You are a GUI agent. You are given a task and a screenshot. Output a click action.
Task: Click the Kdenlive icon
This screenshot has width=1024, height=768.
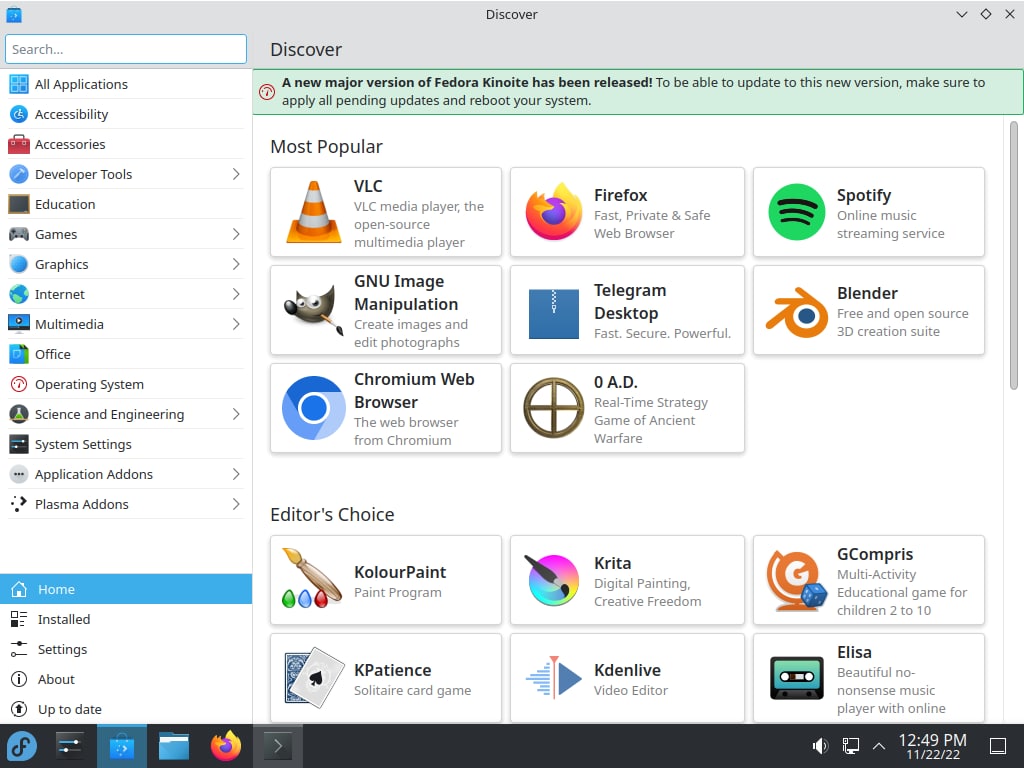tap(554, 678)
